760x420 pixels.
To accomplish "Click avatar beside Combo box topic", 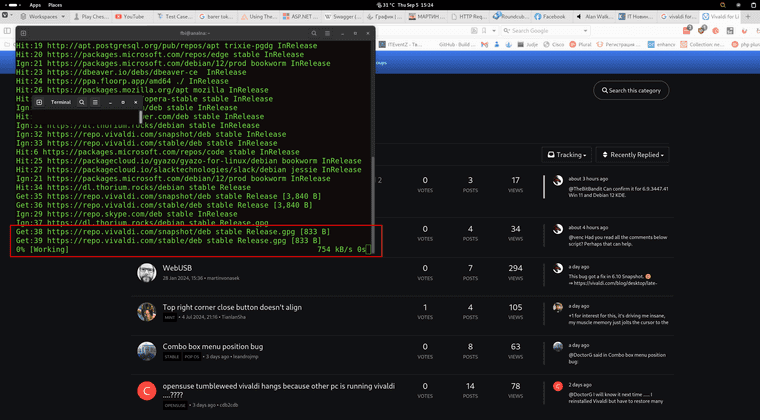I will point(146,351).
